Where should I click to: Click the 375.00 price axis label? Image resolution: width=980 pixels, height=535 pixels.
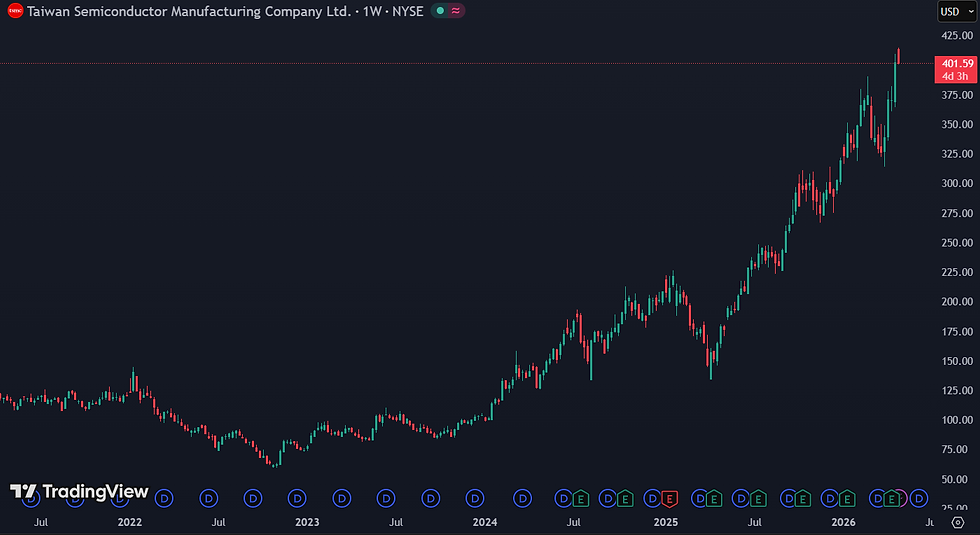tap(957, 95)
